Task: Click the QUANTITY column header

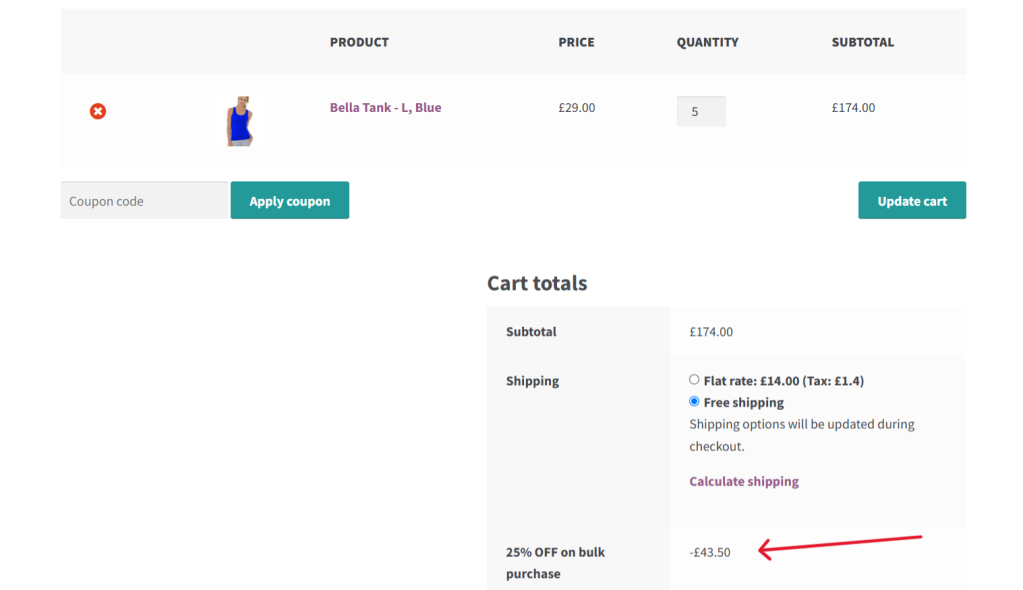Action: pyautogui.click(x=707, y=42)
